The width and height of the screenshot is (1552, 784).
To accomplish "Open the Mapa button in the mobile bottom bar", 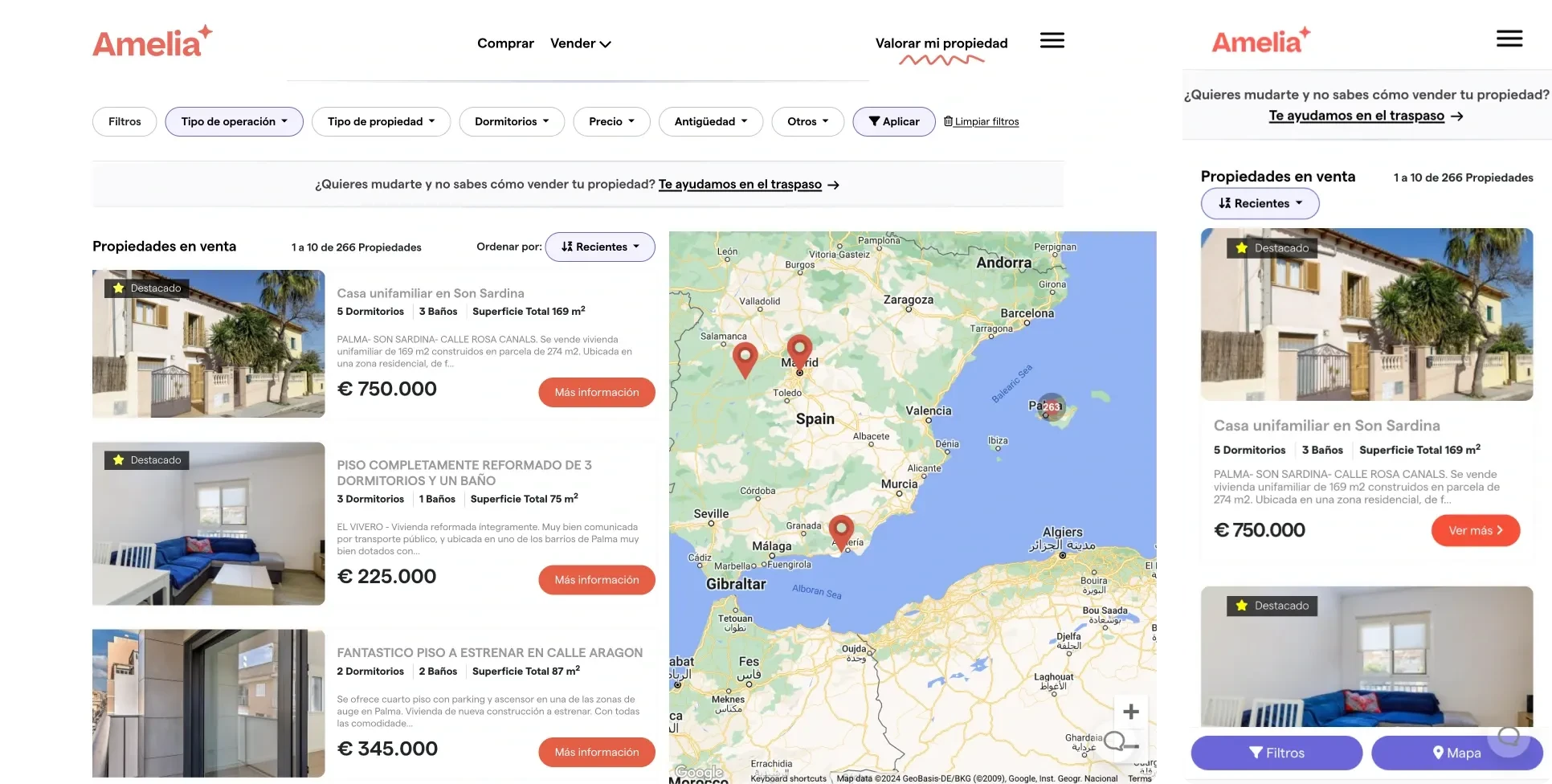I will [x=1456, y=753].
